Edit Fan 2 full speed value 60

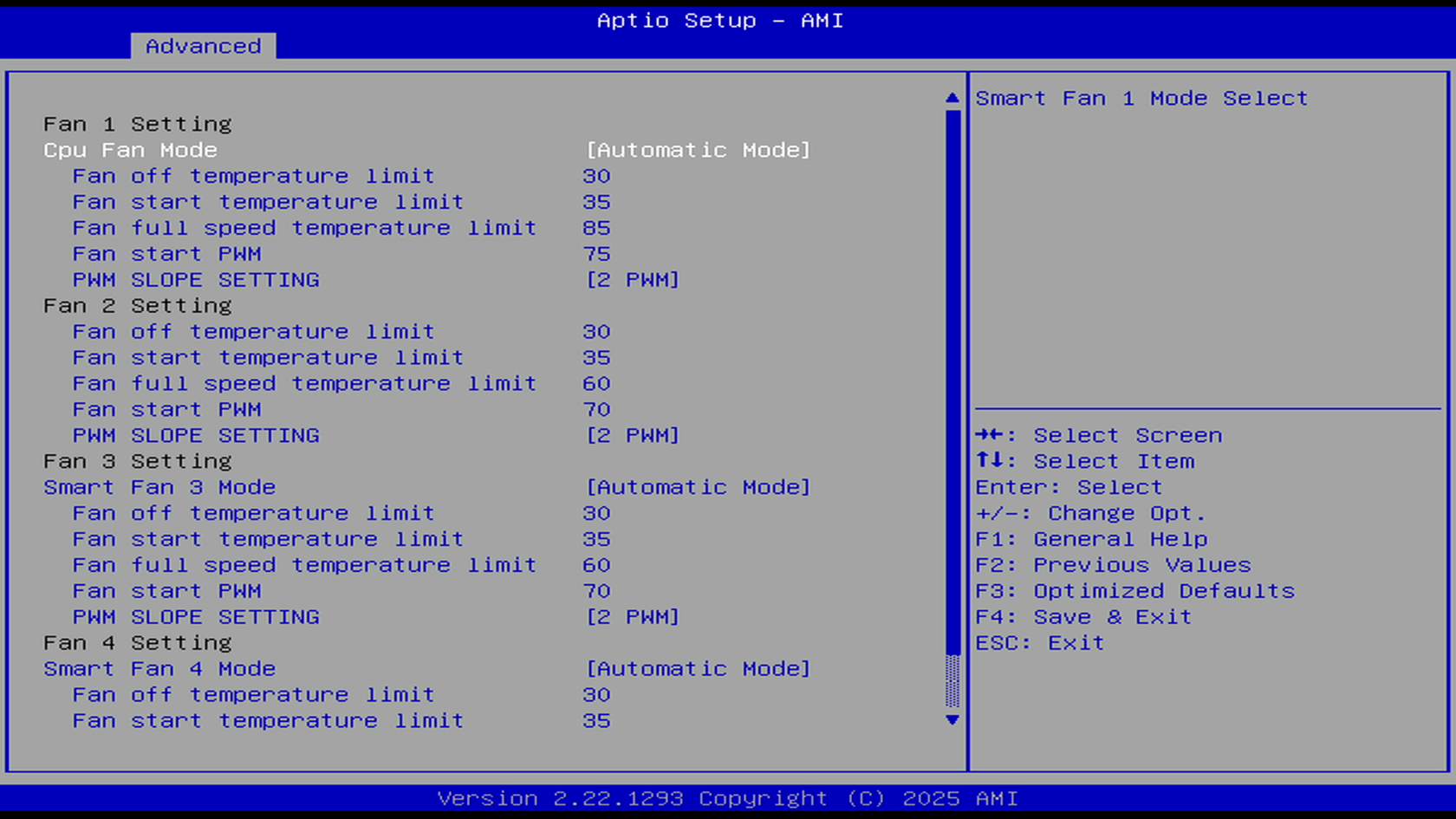tap(596, 384)
